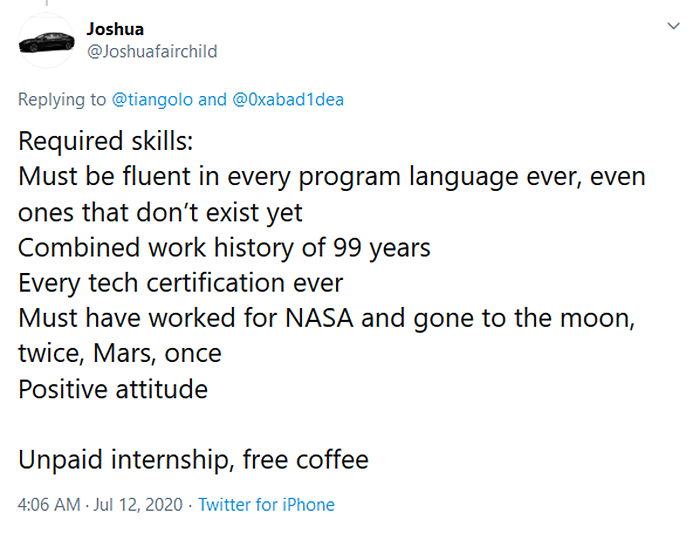This screenshot has height=533, width=700.
Task: Click the "Must be fluent" text line
Action: (331, 178)
